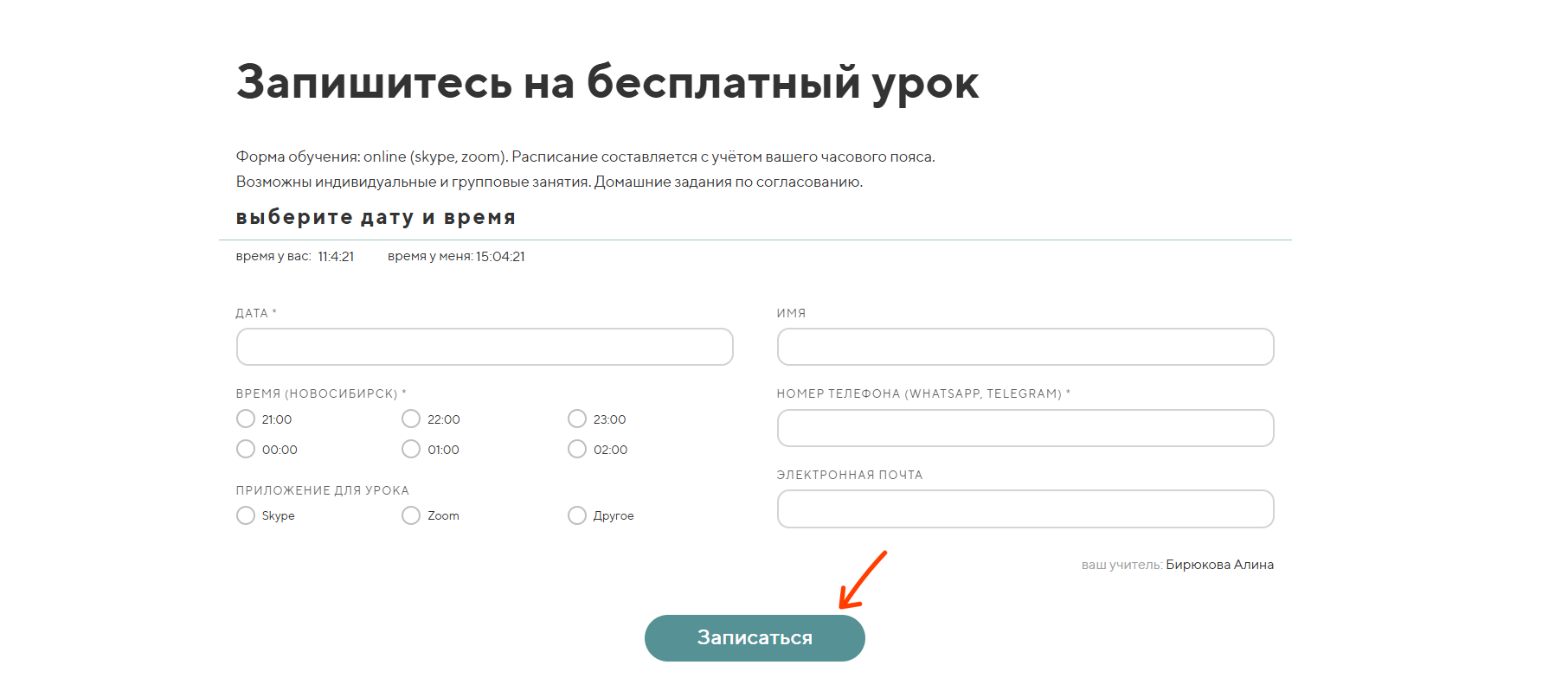Image resolution: width=1568 pixels, height=697 pixels.
Task: Click the ДАТА input field
Action: (x=485, y=346)
